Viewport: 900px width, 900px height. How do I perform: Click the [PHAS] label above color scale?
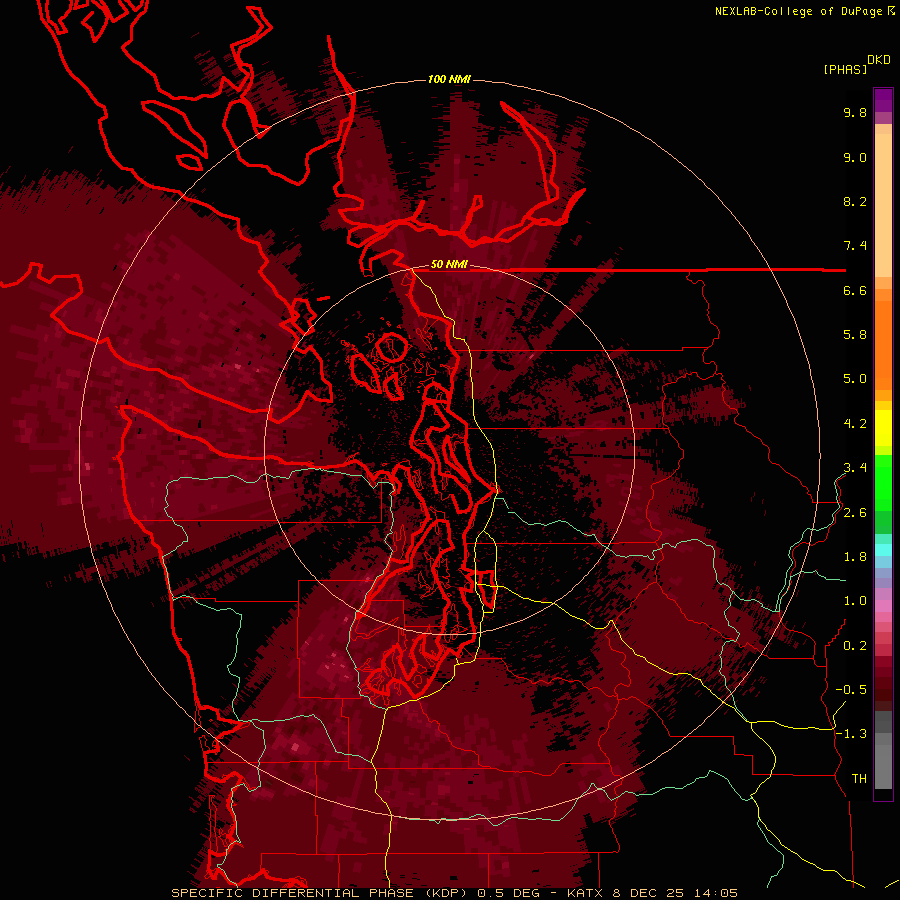click(845, 69)
